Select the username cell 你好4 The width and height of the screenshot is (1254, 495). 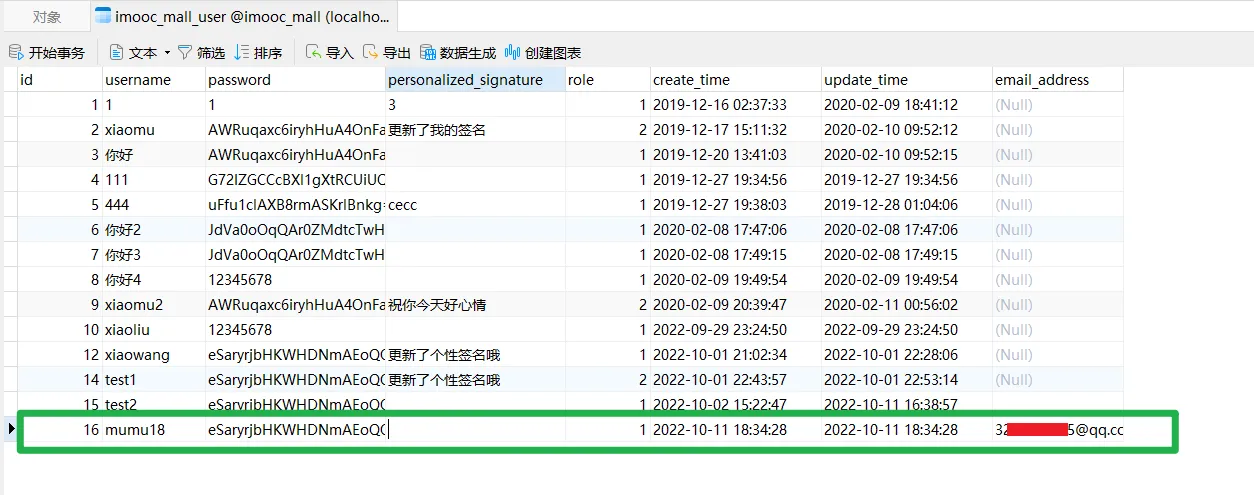pos(154,280)
